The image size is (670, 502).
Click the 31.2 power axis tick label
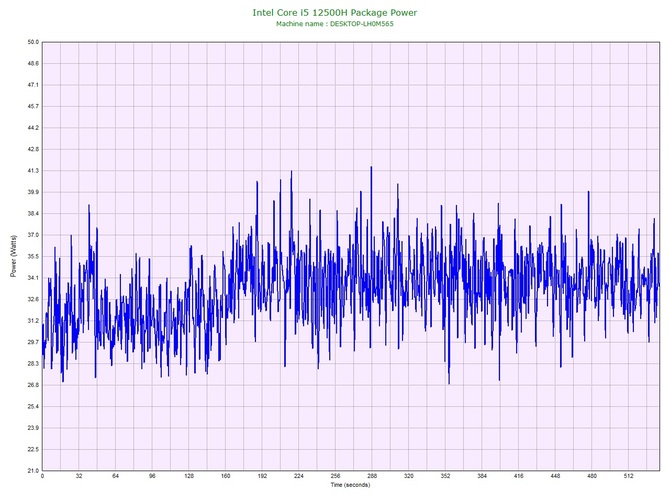33,321
